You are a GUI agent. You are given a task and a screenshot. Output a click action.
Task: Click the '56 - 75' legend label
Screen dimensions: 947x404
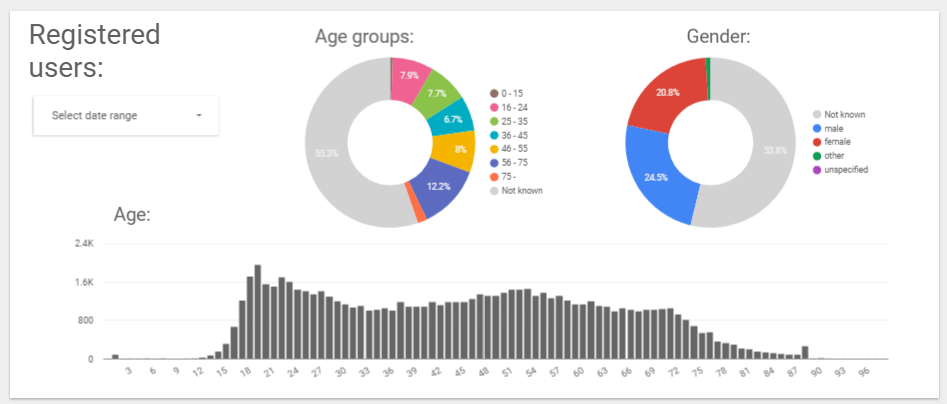(515, 163)
